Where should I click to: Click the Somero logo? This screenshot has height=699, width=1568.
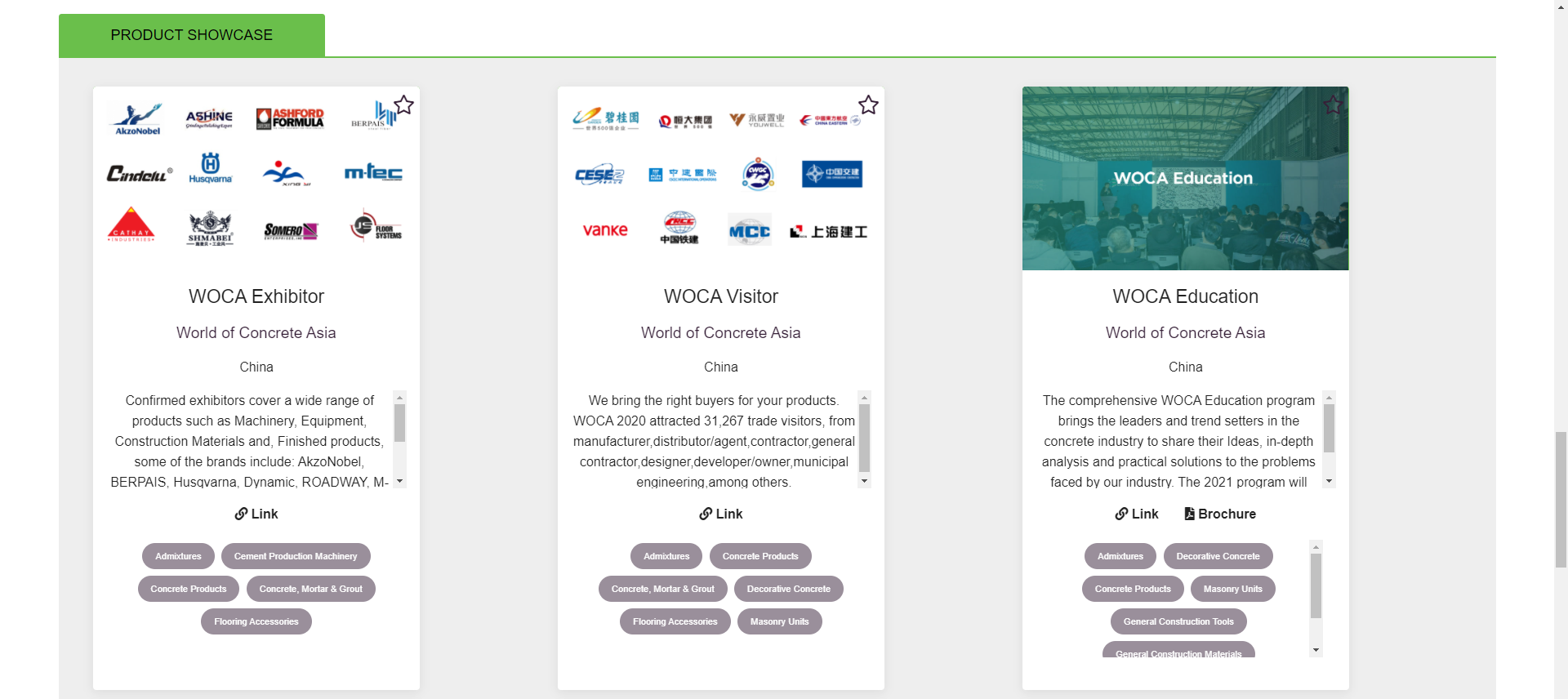pos(291,231)
